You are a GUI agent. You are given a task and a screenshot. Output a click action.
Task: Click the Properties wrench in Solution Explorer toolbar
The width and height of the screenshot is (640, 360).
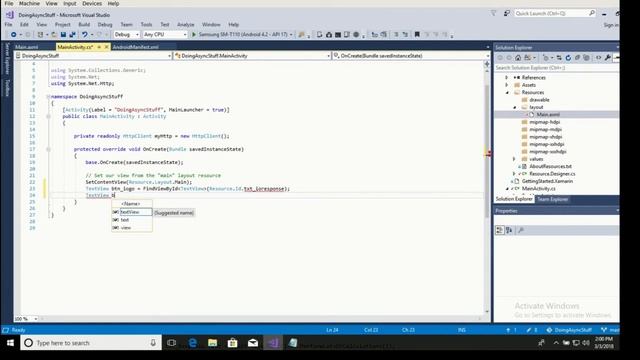point(608,58)
